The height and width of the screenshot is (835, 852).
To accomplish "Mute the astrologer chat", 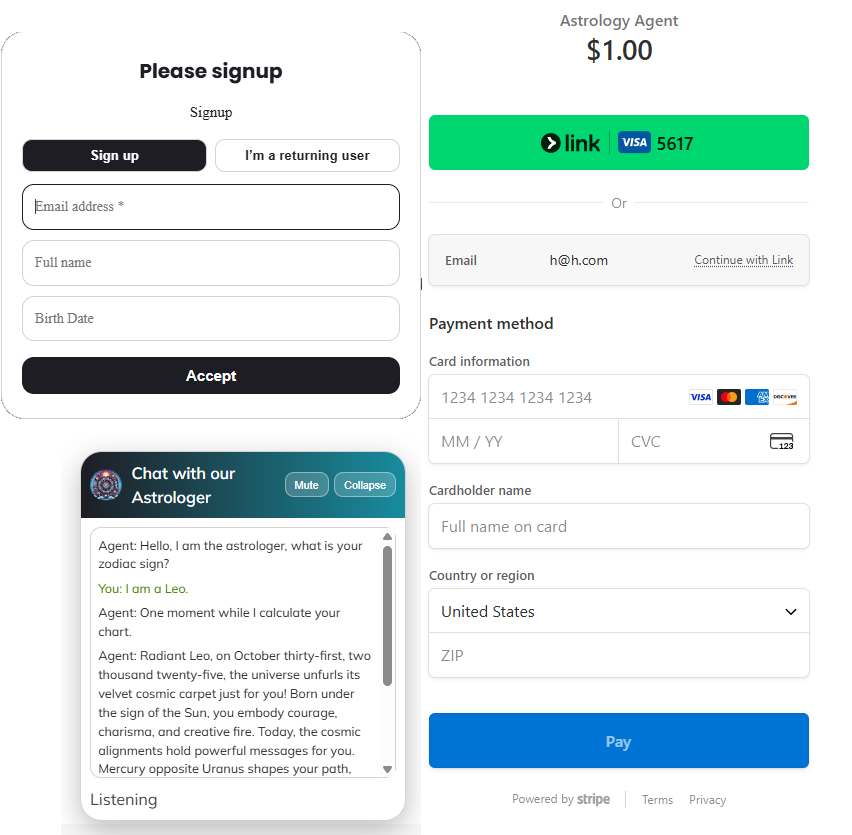I will tap(306, 484).
